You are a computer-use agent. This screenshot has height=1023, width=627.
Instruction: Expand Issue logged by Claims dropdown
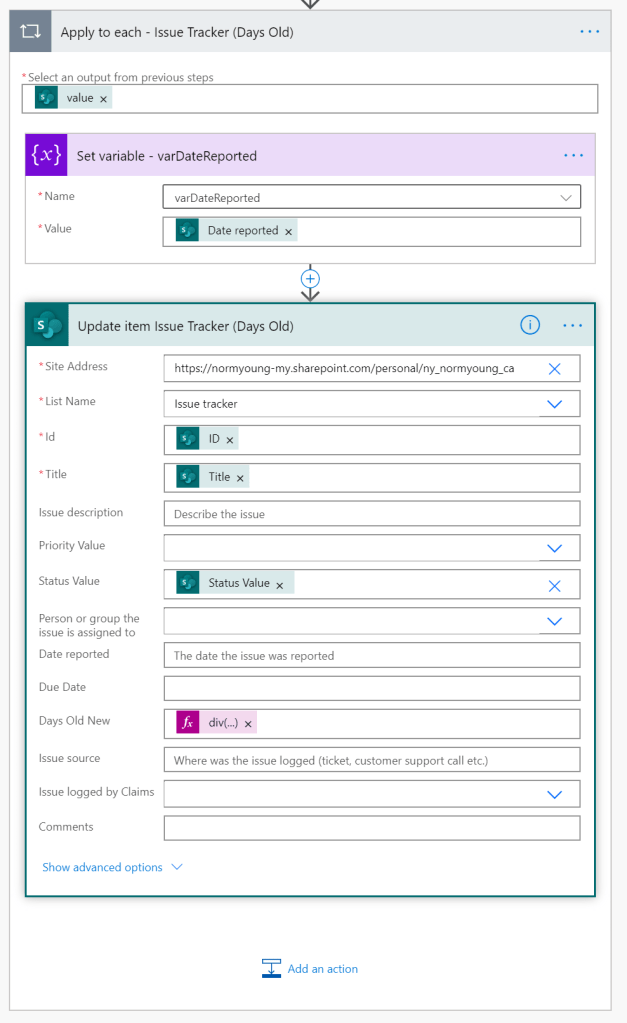coord(554,794)
